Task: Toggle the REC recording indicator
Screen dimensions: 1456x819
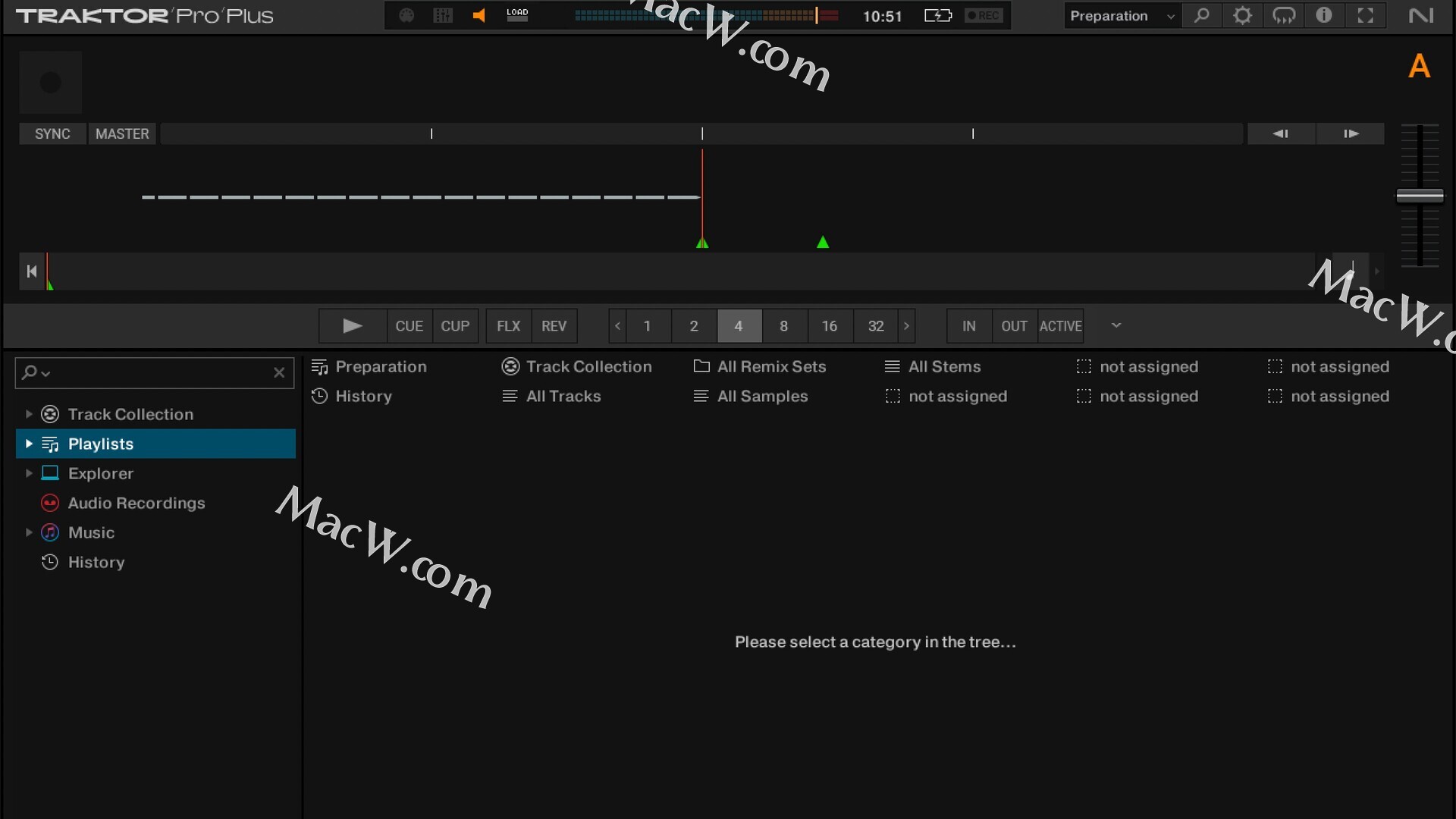Action: tap(984, 15)
